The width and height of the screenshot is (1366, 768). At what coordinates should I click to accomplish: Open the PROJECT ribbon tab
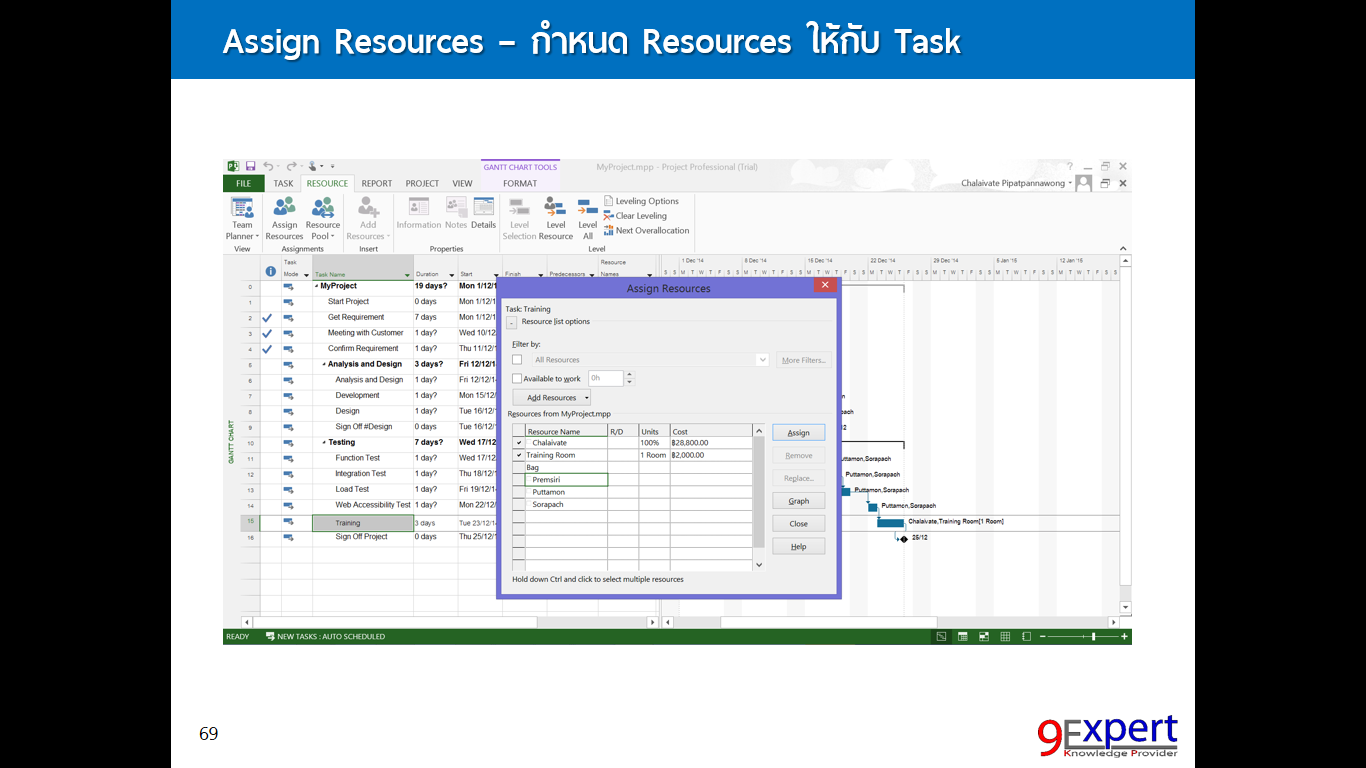coord(422,183)
